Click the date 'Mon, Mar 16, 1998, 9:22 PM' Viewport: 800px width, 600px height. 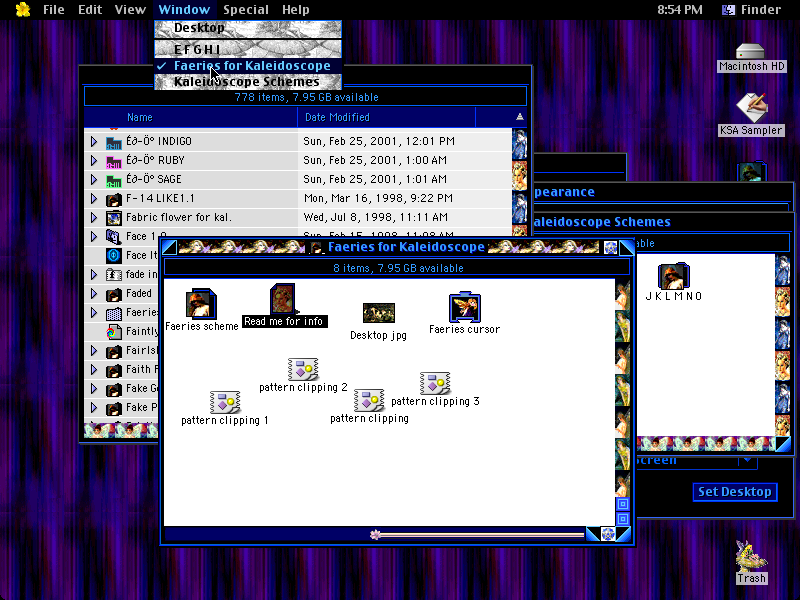click(x=378, y=198)
